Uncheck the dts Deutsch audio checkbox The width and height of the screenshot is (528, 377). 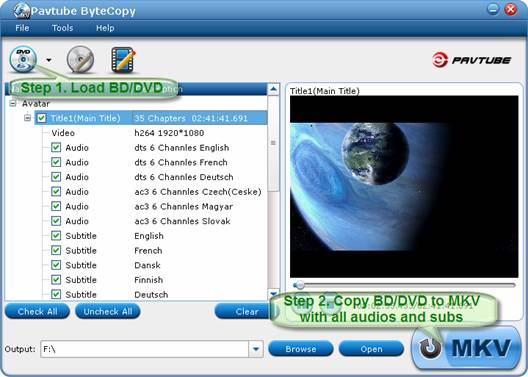coord(56,177)
